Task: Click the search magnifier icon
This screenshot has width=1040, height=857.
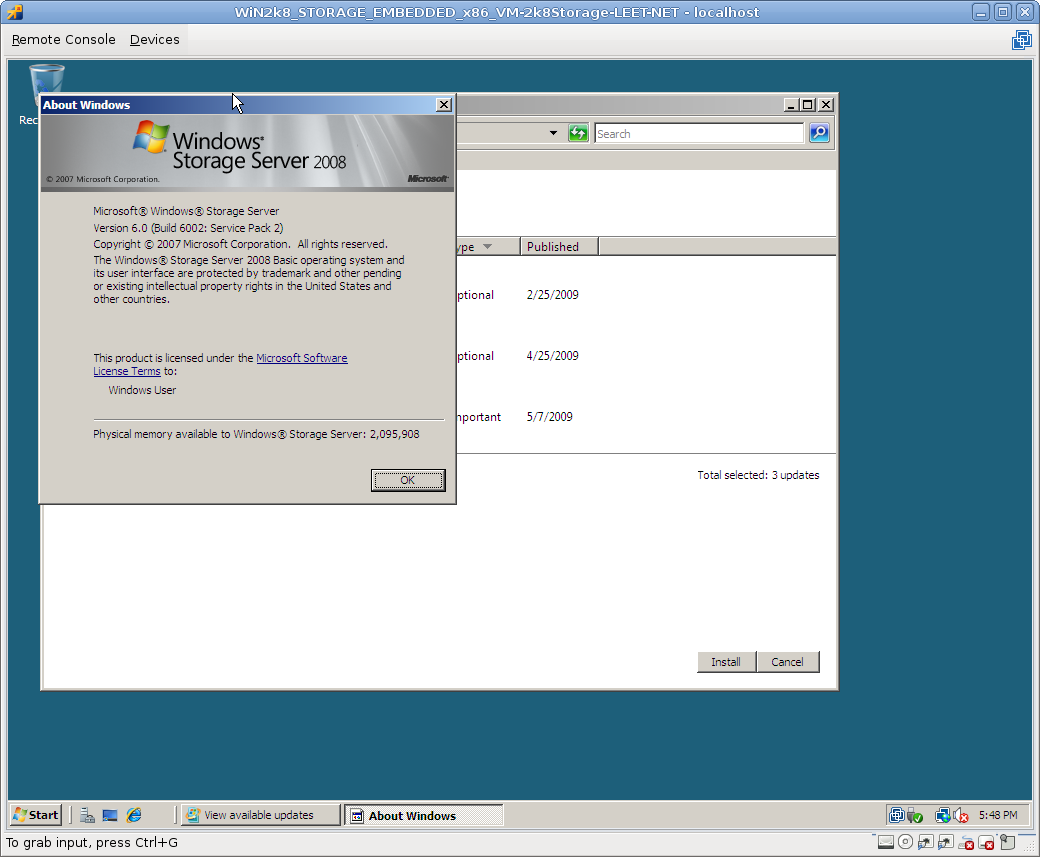Action: 819,134
